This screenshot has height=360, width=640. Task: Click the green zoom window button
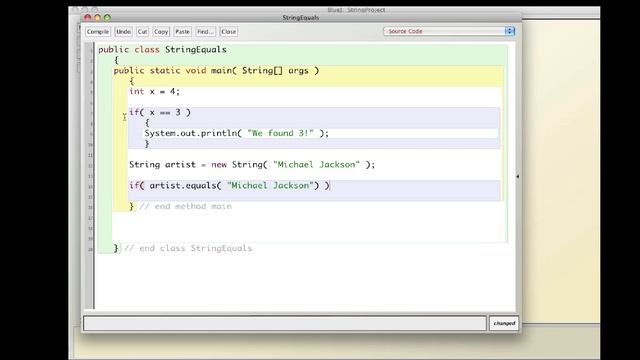pyautogui.click(x=107, y=17)
